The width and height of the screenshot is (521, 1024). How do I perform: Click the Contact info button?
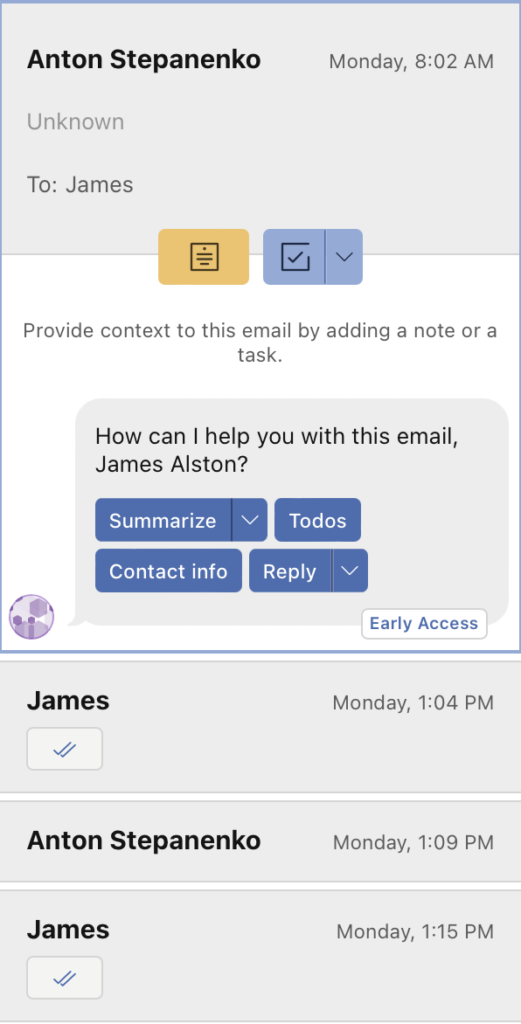(x=168, y=571)
